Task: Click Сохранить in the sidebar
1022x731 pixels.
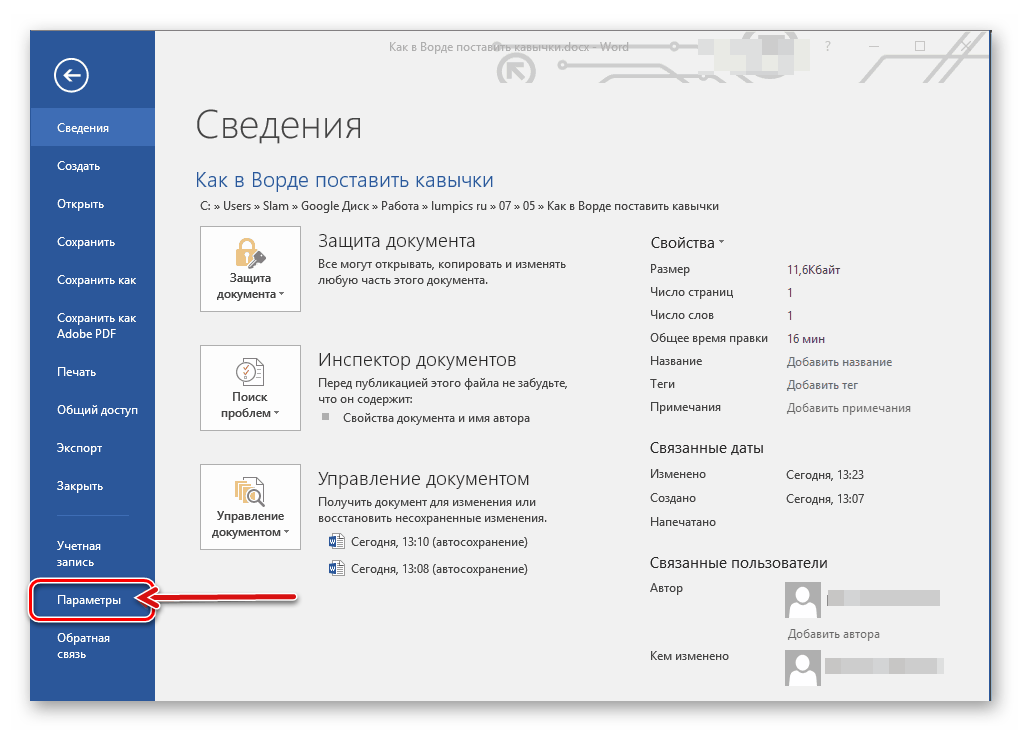Action: (93, 242)
